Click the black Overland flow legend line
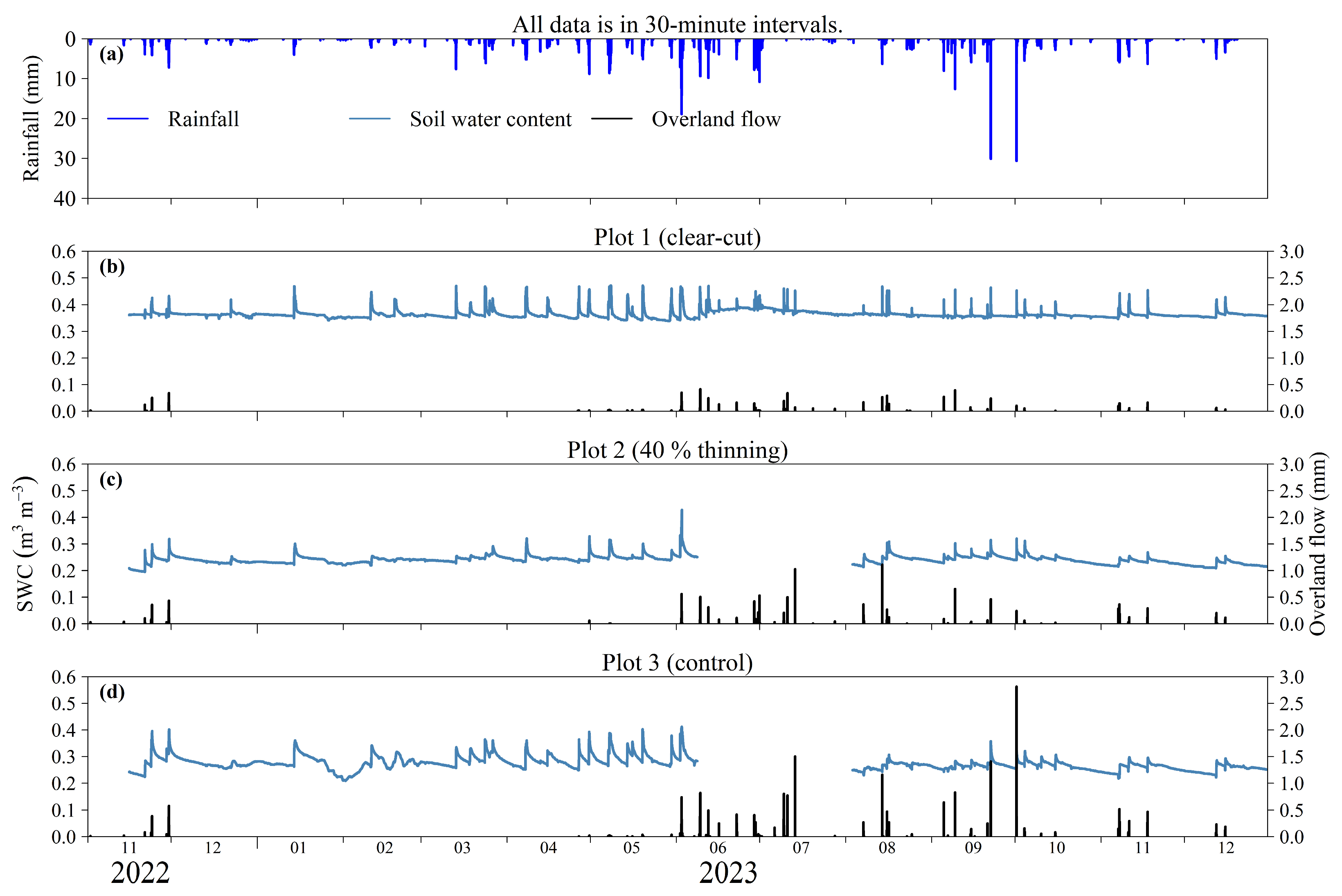This screenshot has height=896, width=1342. (611, 119)
